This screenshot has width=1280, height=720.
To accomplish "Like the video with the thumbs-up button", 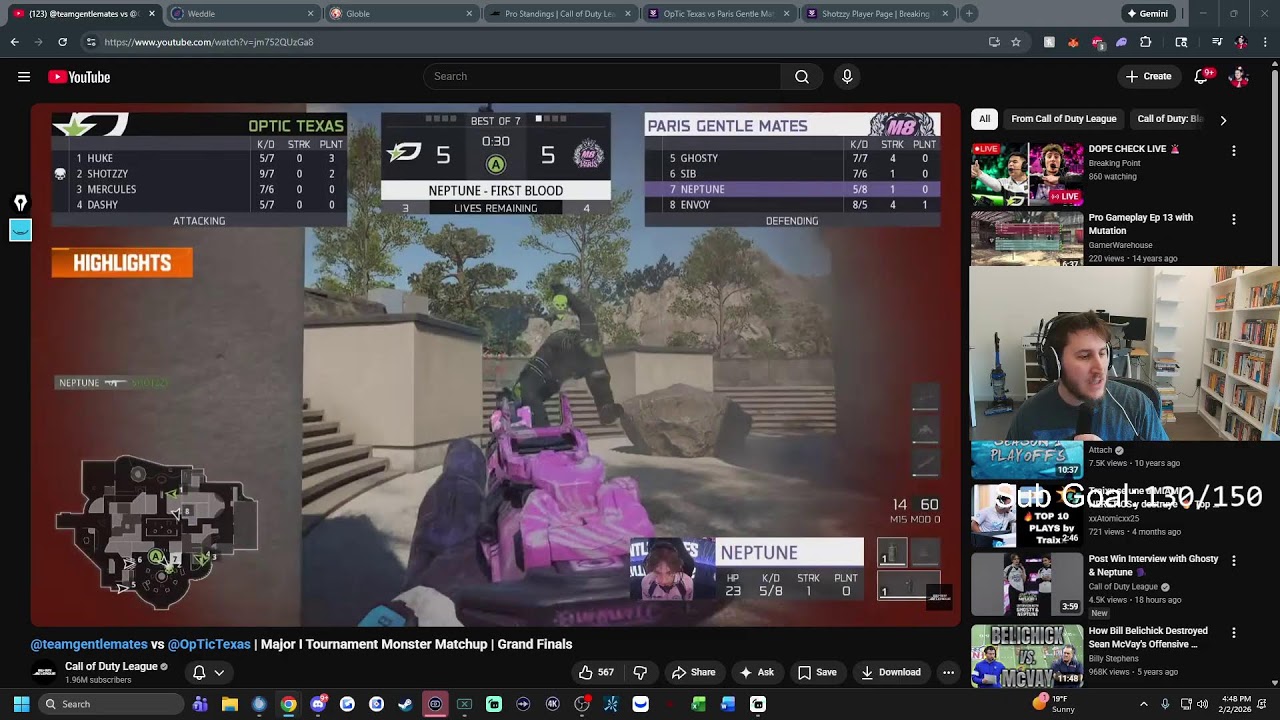I will (x=596, y=673).
